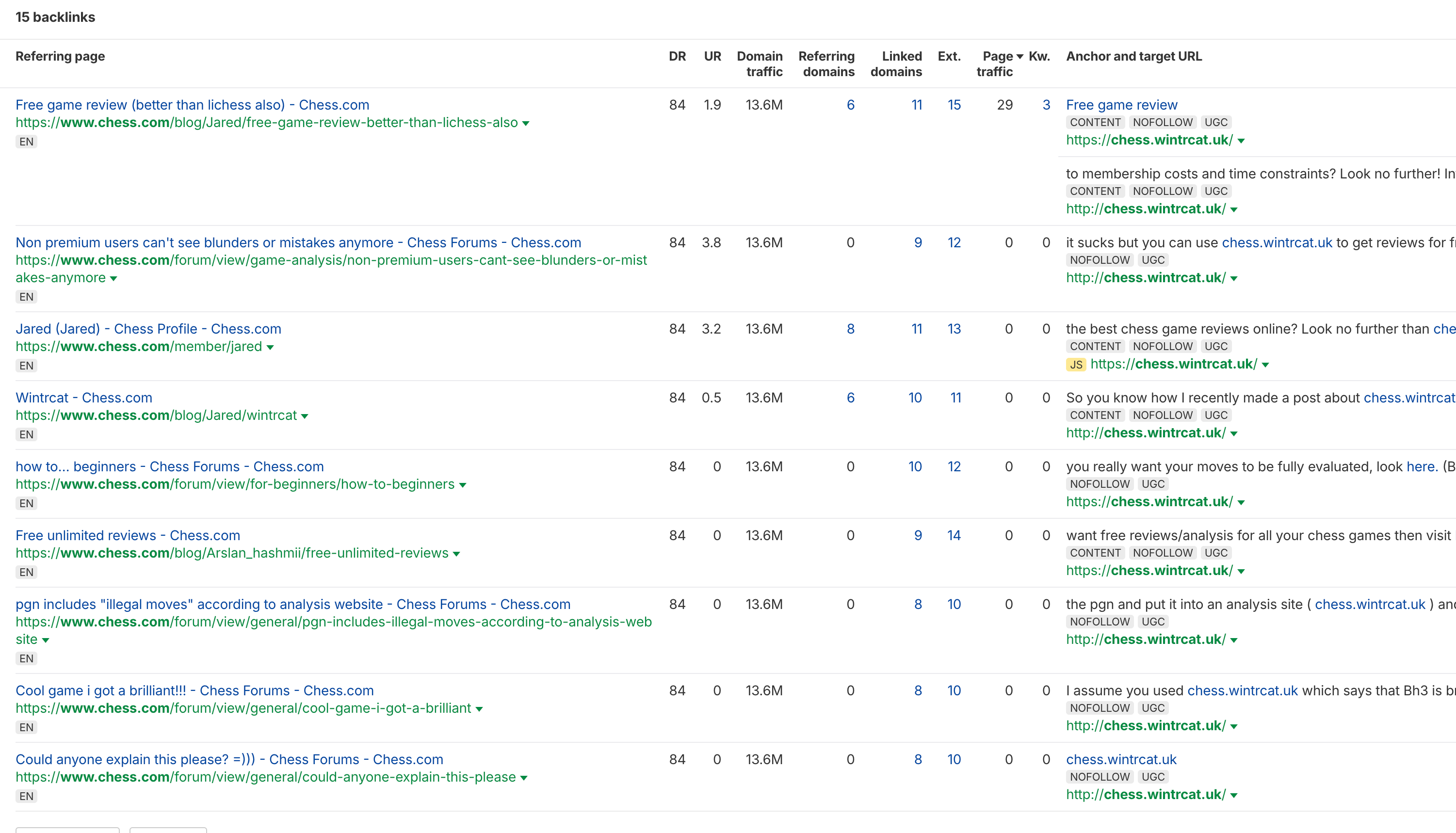This screenshot has width=1456, height=833.
Task: Click 'here.' anchor link in how-to-beginners row
Action: pos(1422,466)
